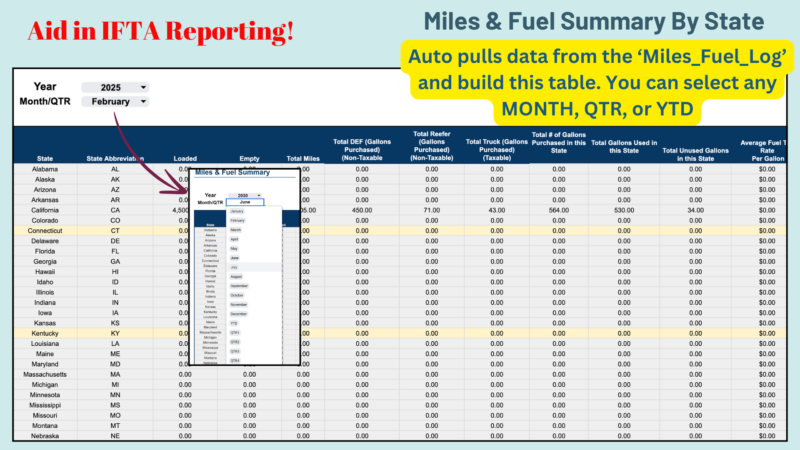Screen dimensions: 800x450
Task: Select Louisiana's Total Gallons Used cell
Action: pyautogui.click(x=624, y=343)
